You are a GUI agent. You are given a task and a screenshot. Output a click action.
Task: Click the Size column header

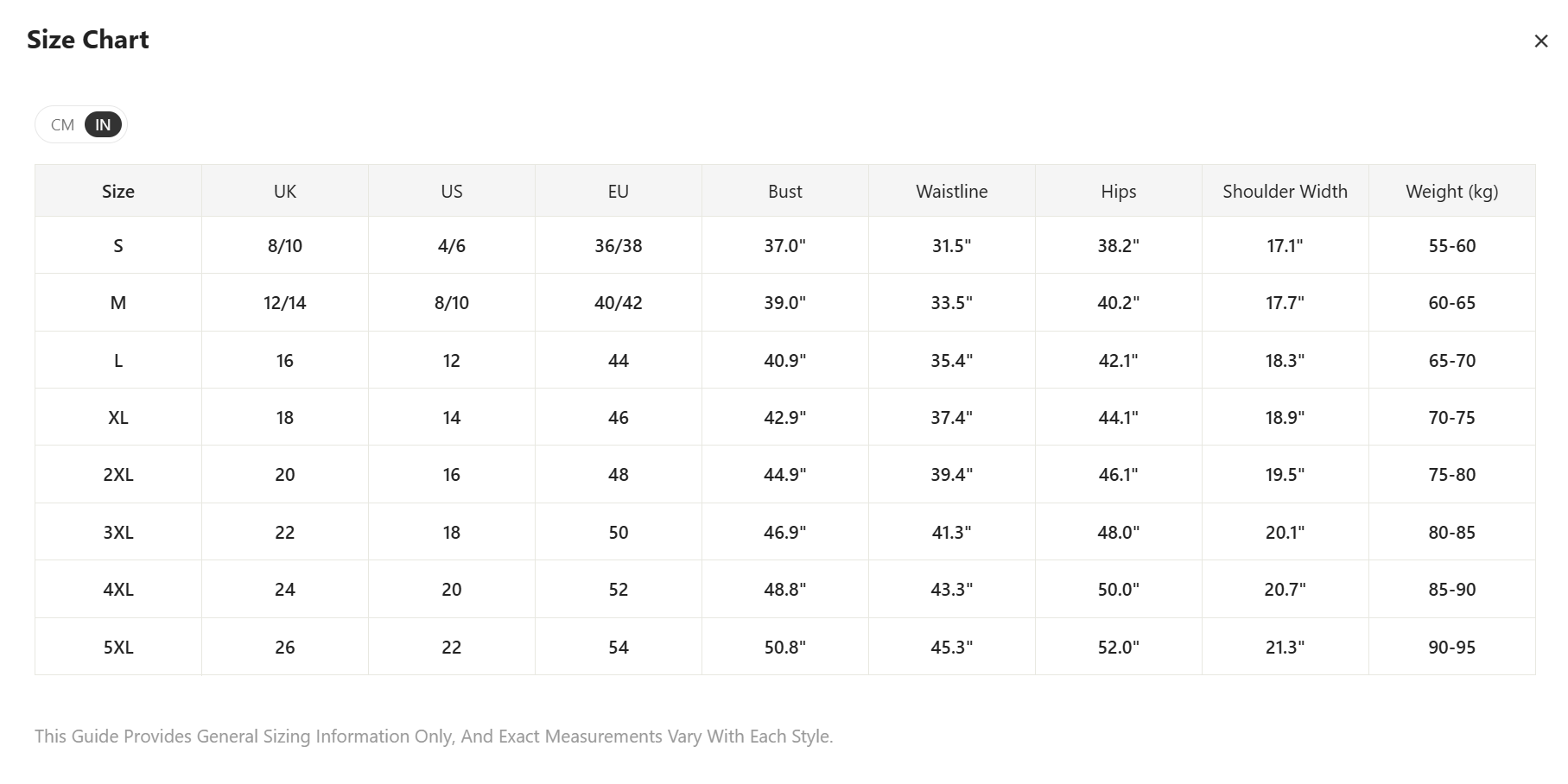pyautogui.click(x=118, y=192)
